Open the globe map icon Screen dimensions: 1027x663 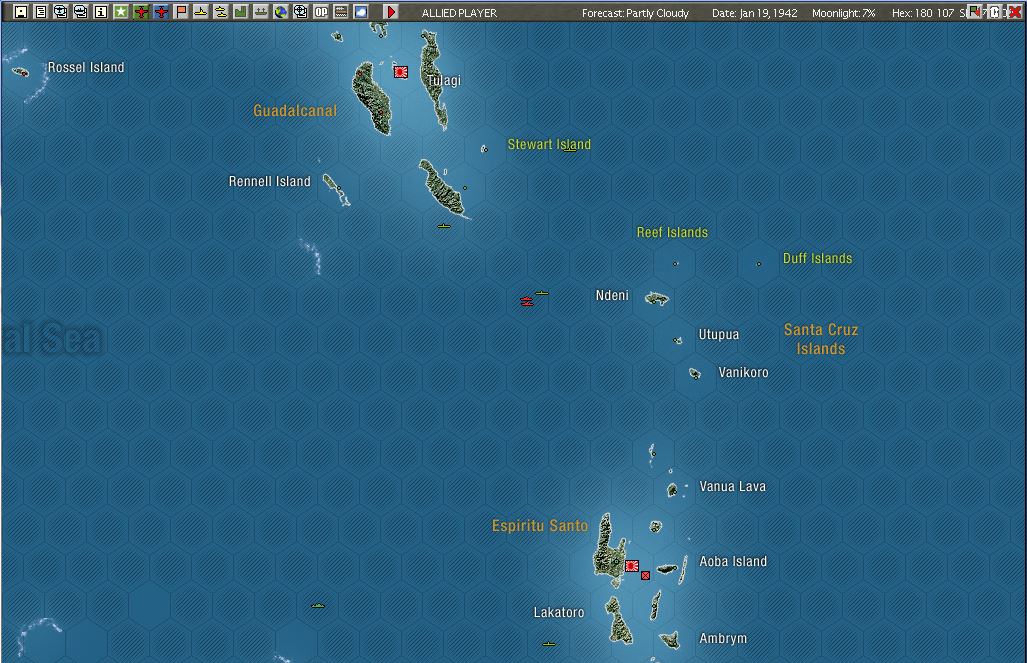pyautogui.click(x=281, y=12)
